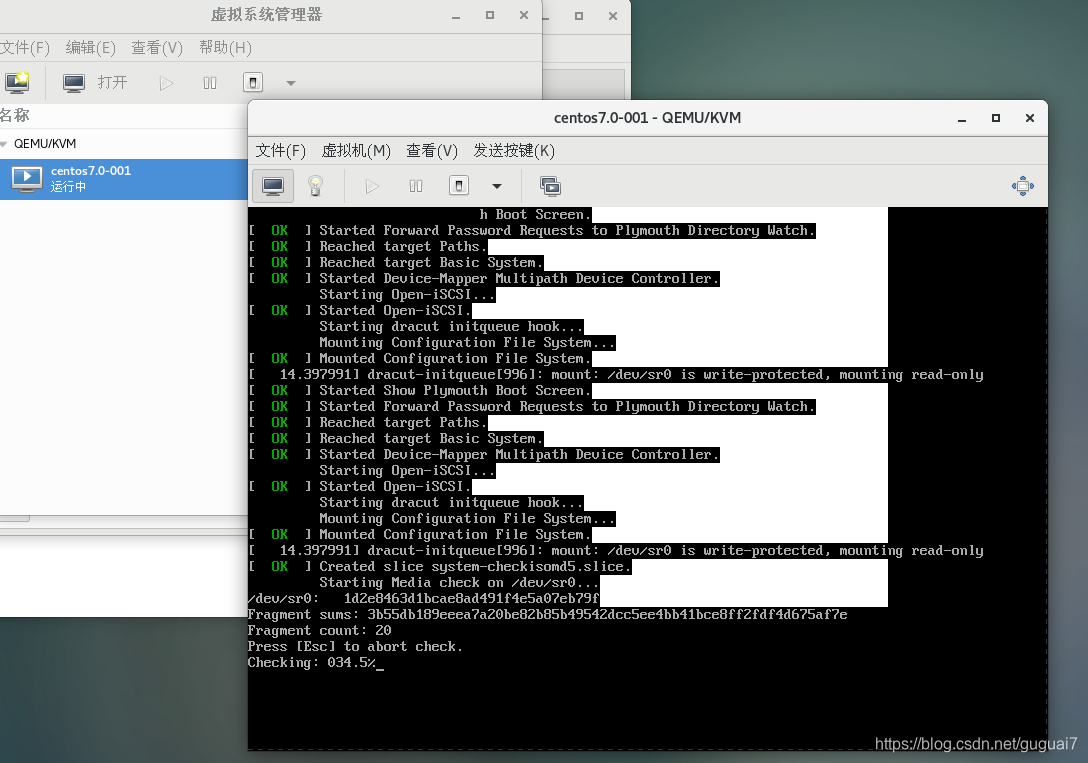Expand shutdown options arrow in VM window
Viewport: 1088px width, 763px height.
[x=497, y=186]
